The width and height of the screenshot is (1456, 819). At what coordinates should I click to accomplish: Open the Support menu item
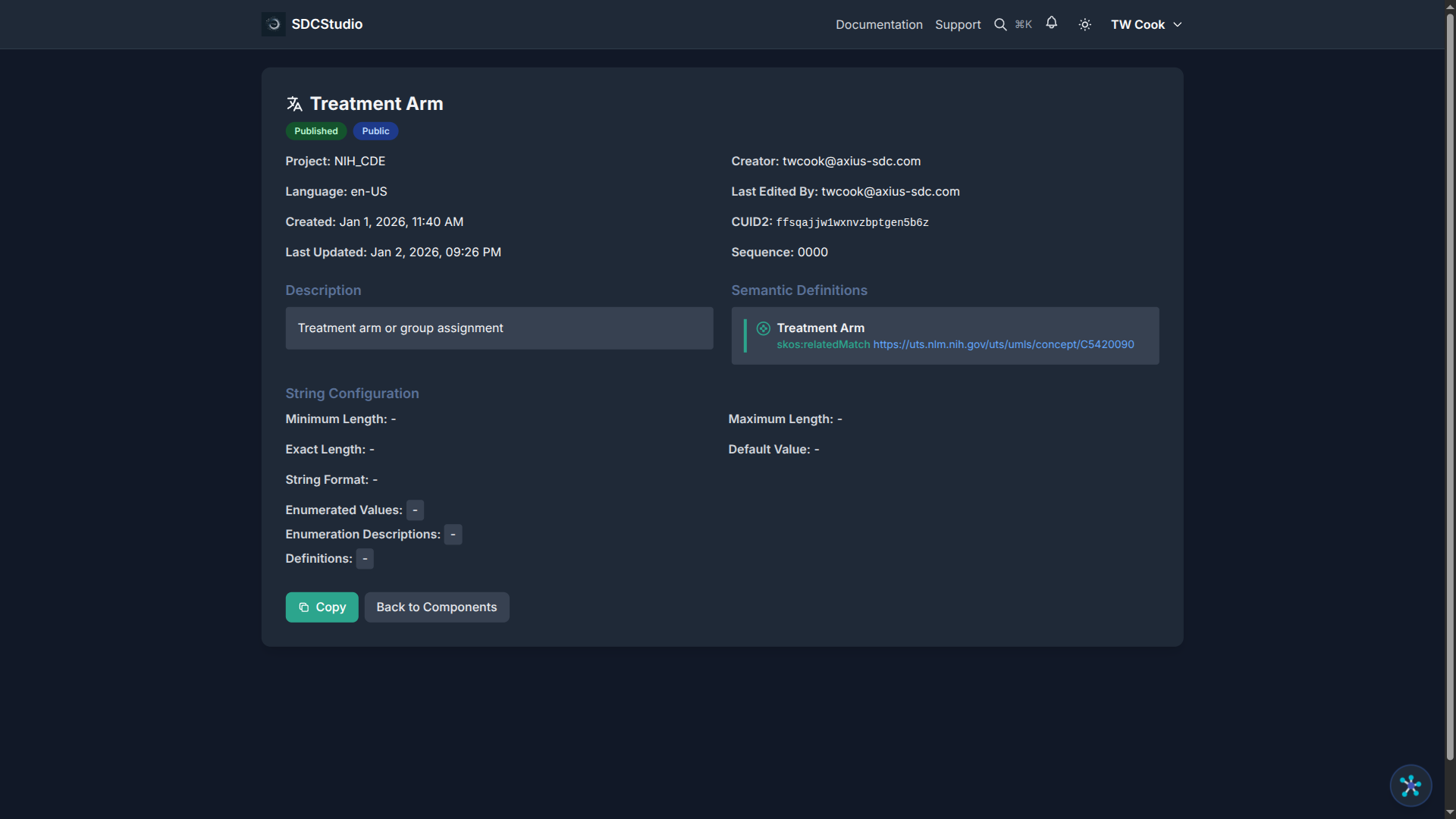[958, 24]
